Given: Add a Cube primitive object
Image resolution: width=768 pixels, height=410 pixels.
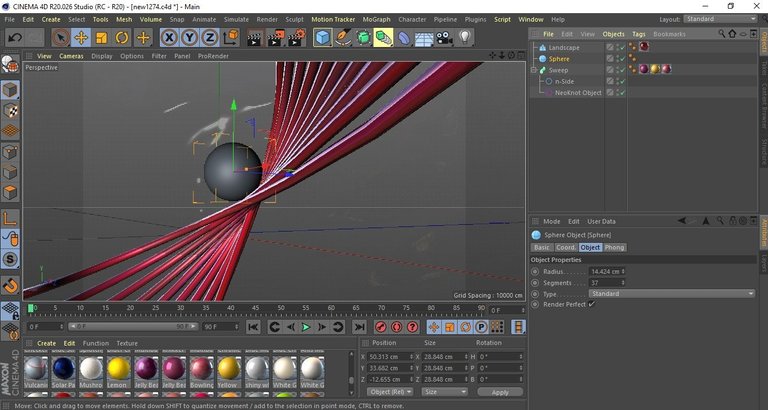Looking at the screenshot, I should 322,38.
